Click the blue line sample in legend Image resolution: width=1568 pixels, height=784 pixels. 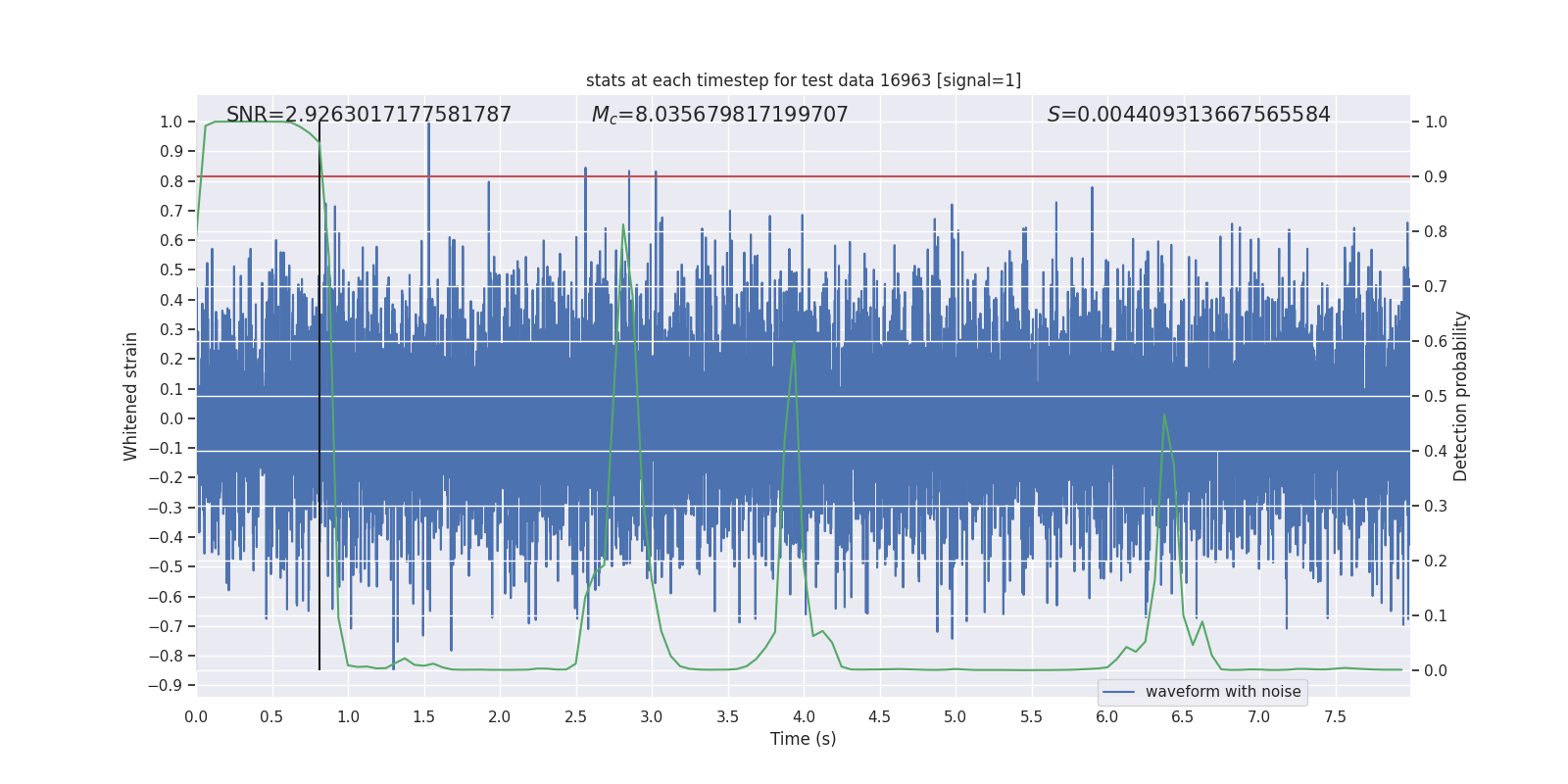1118,692
